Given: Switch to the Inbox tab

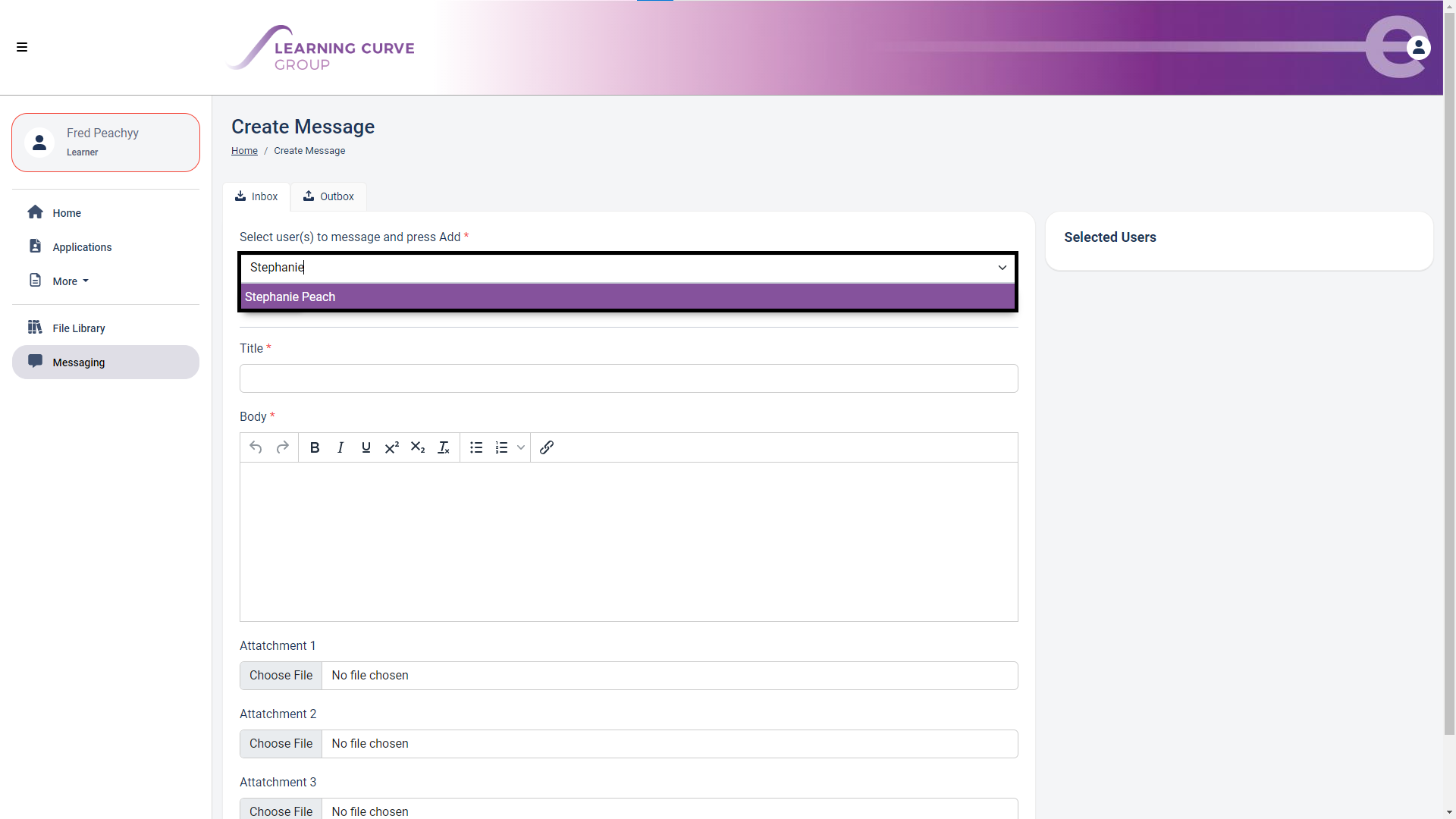Looking at the screenshot, I should click(256, 196).
